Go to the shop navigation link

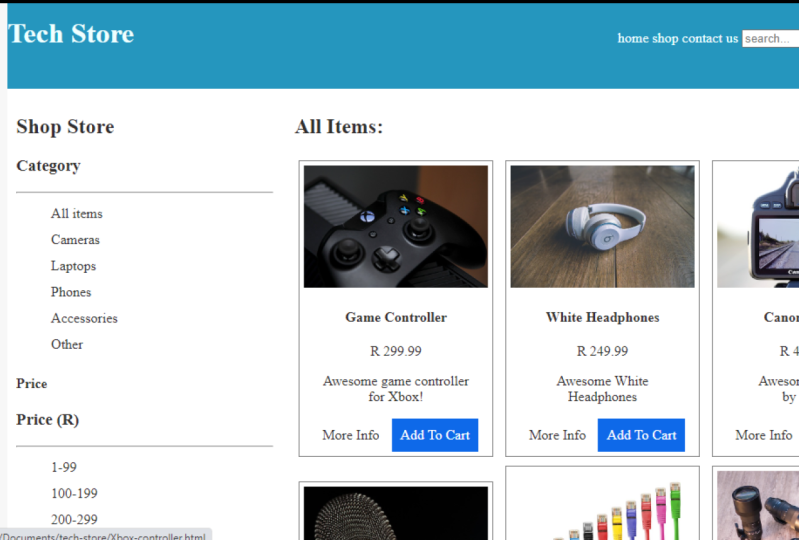pyautogui.click(x=665, y=39)
